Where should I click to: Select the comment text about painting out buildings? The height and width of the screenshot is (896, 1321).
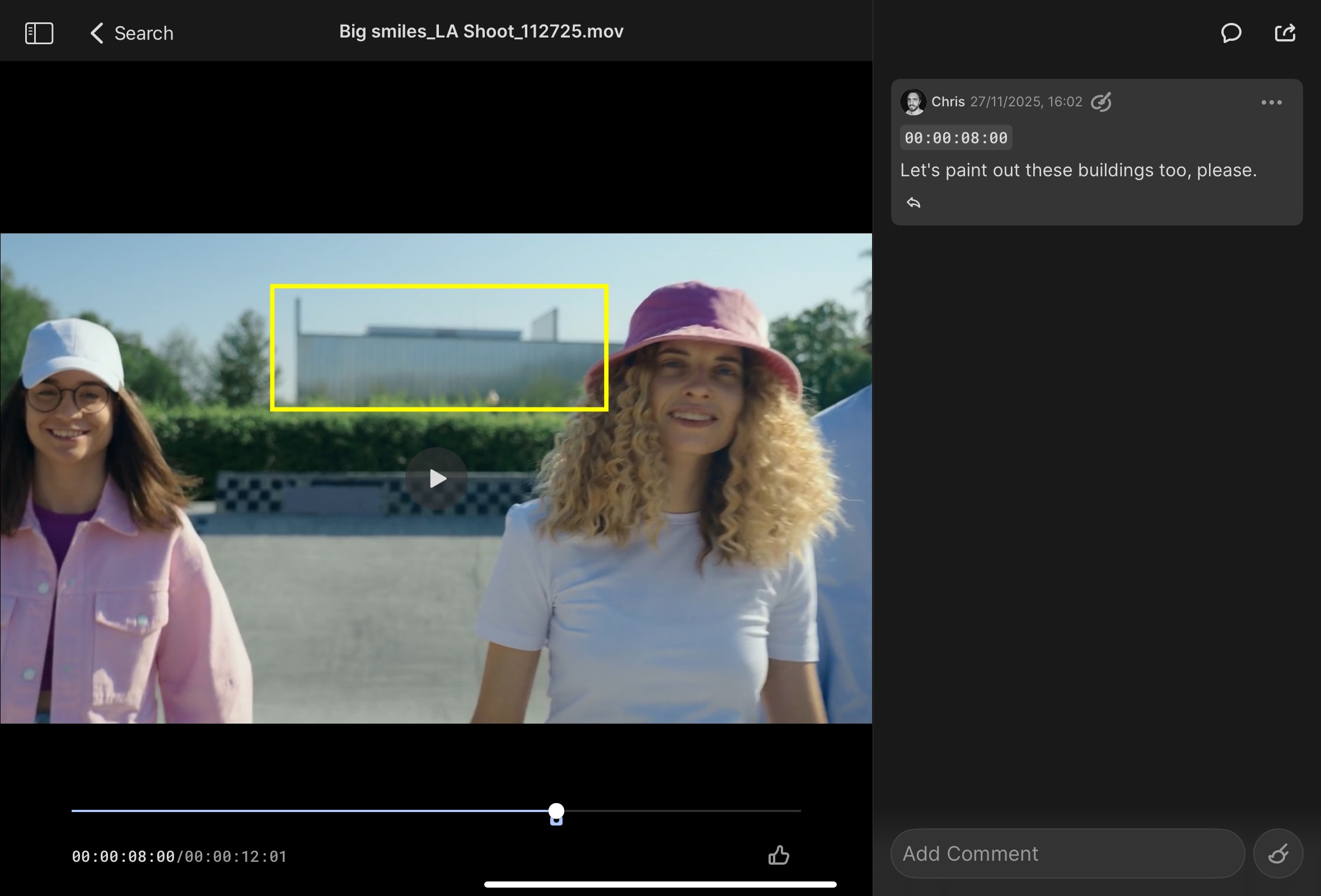point(1078,171)
